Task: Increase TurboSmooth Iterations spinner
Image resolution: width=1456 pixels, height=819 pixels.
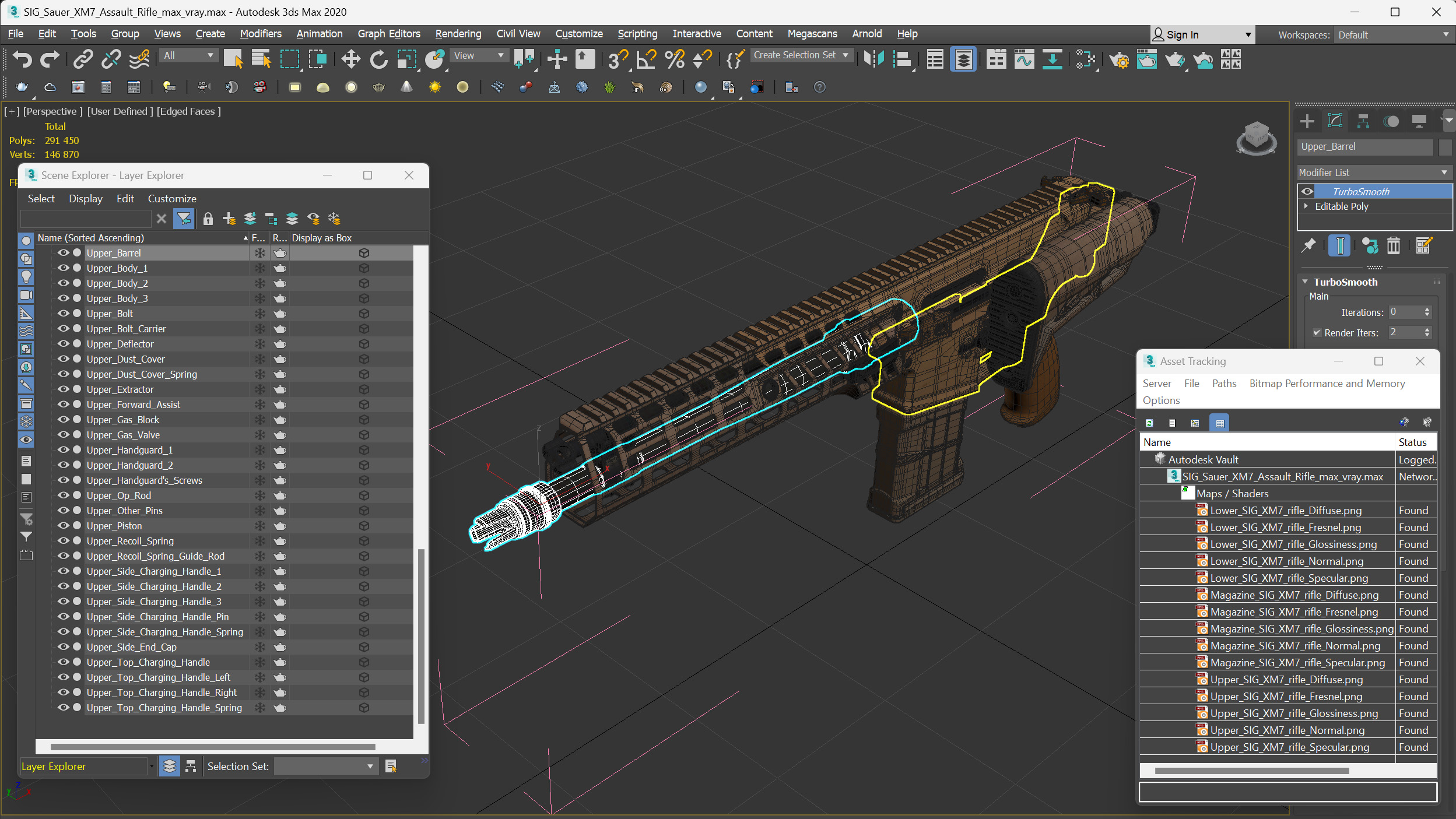Action: 1427,309
